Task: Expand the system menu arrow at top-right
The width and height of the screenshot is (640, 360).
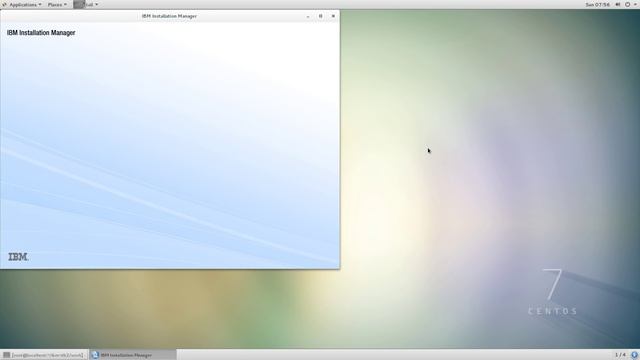Action: coord(636,4)
